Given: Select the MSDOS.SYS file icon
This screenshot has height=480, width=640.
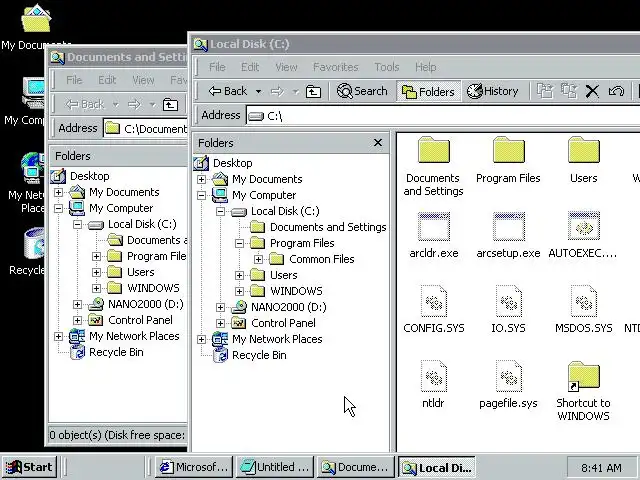Looking at the screenshot, I should coord(584,301).
